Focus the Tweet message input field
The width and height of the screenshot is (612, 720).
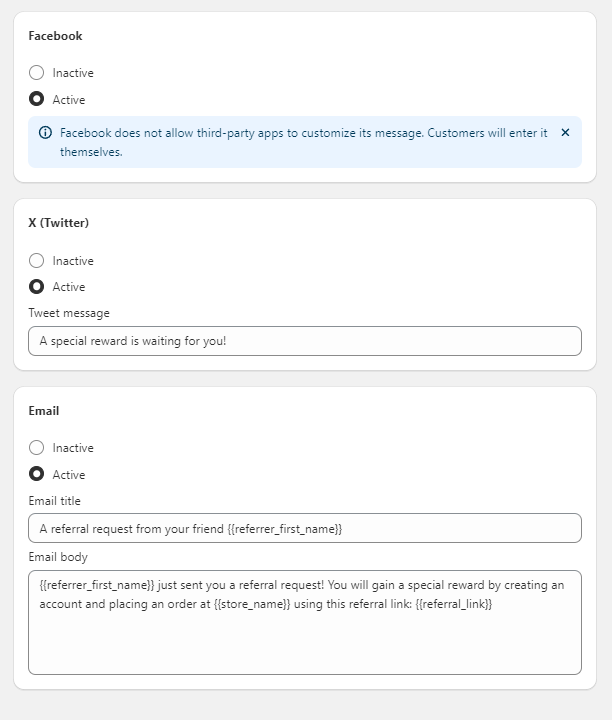(x=304, y=341)
